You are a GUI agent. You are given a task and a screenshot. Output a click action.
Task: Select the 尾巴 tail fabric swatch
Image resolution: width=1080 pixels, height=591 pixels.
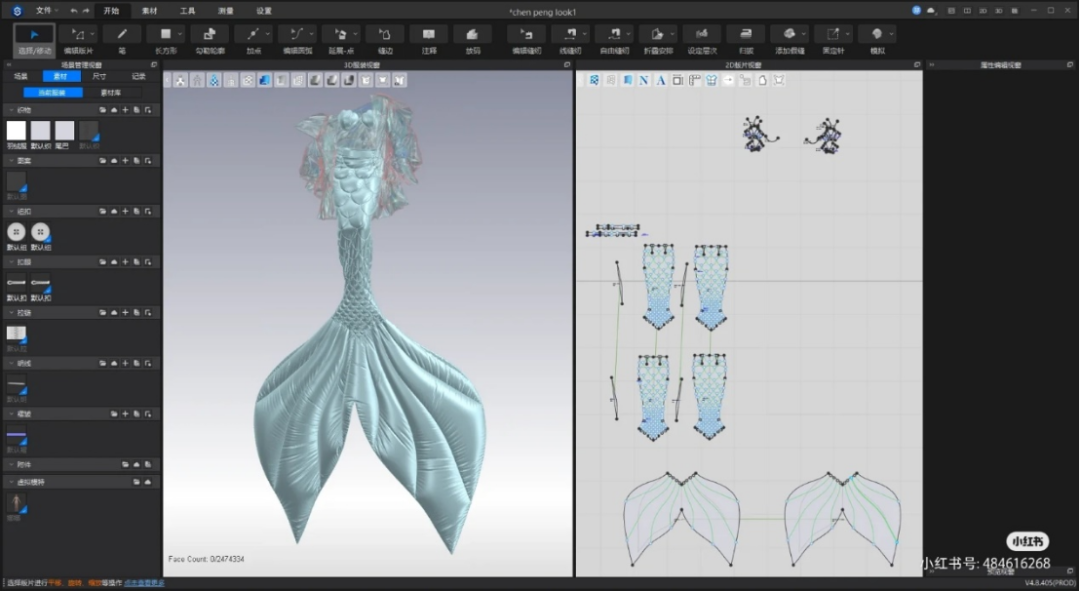[64, 130]
